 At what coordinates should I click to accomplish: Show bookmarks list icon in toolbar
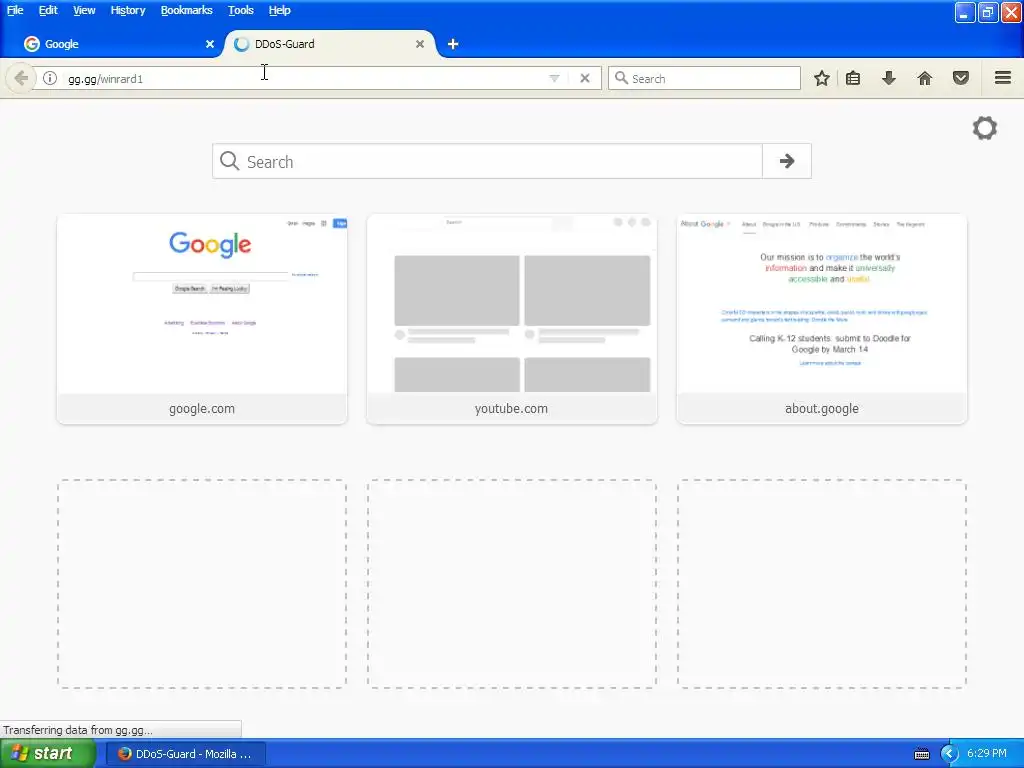(853, 78)
